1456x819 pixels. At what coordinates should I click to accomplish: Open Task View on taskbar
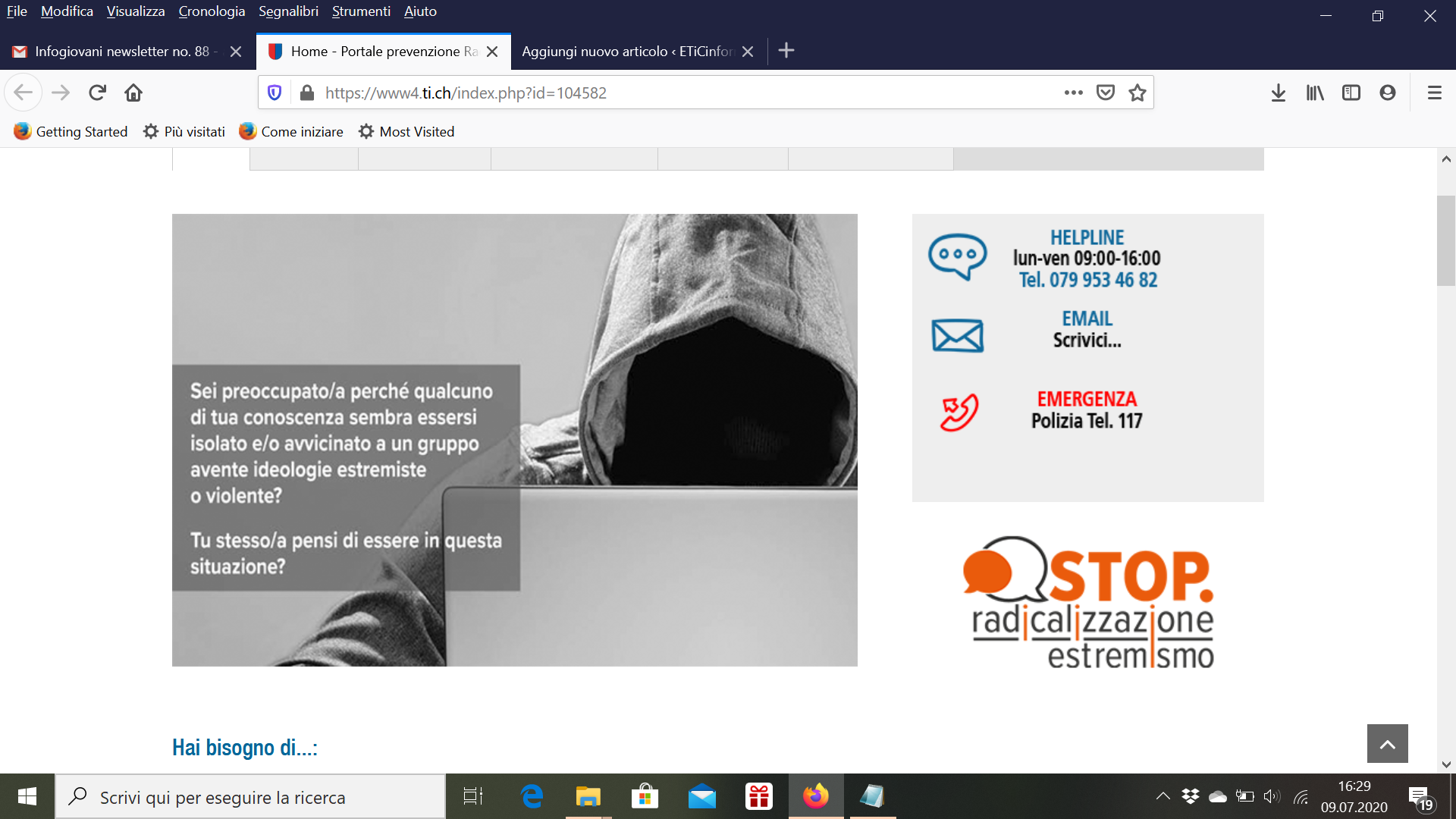[473, 796]
